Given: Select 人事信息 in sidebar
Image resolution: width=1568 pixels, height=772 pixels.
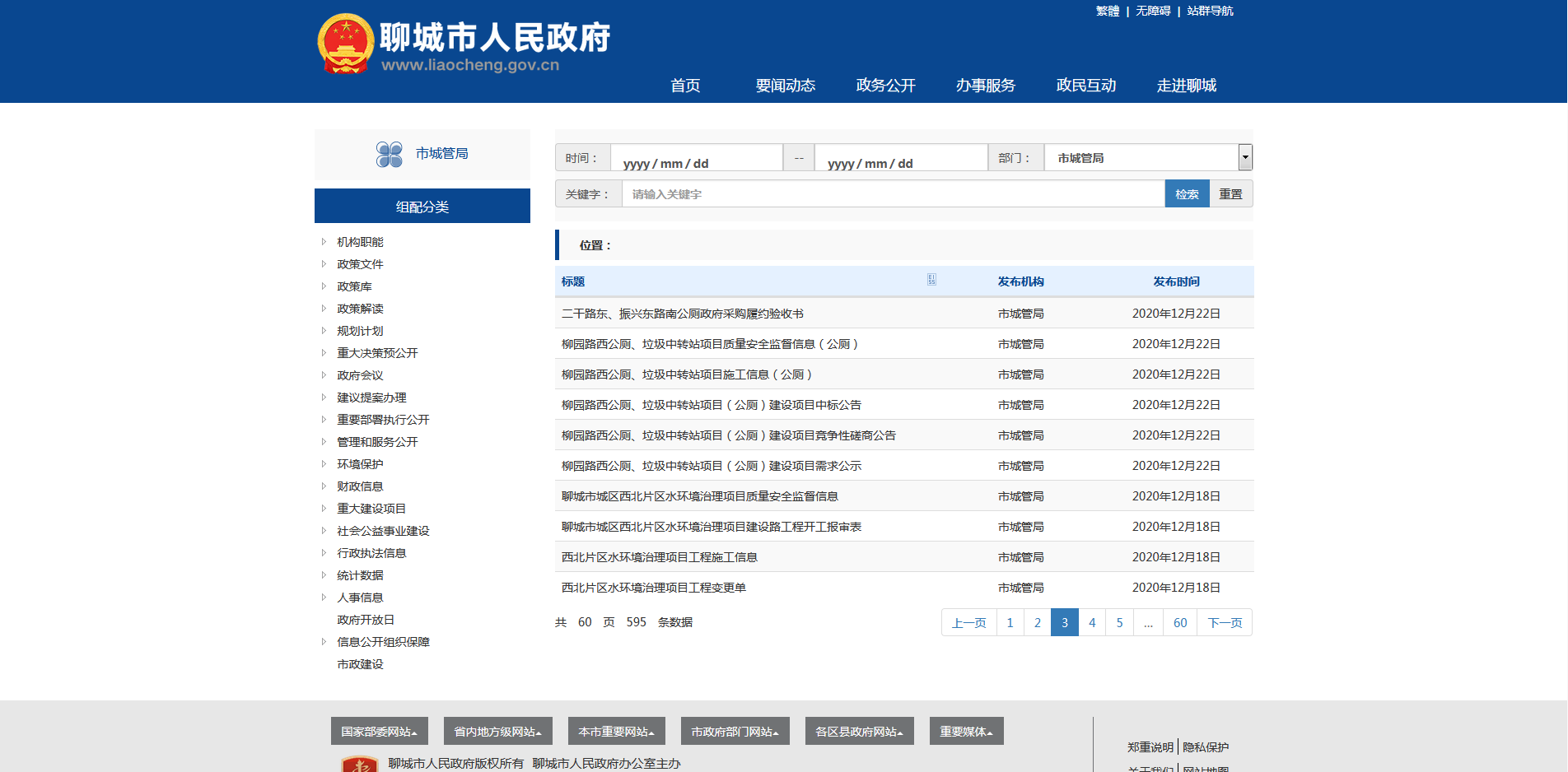Looking at the screenshot, I should 360,598.
